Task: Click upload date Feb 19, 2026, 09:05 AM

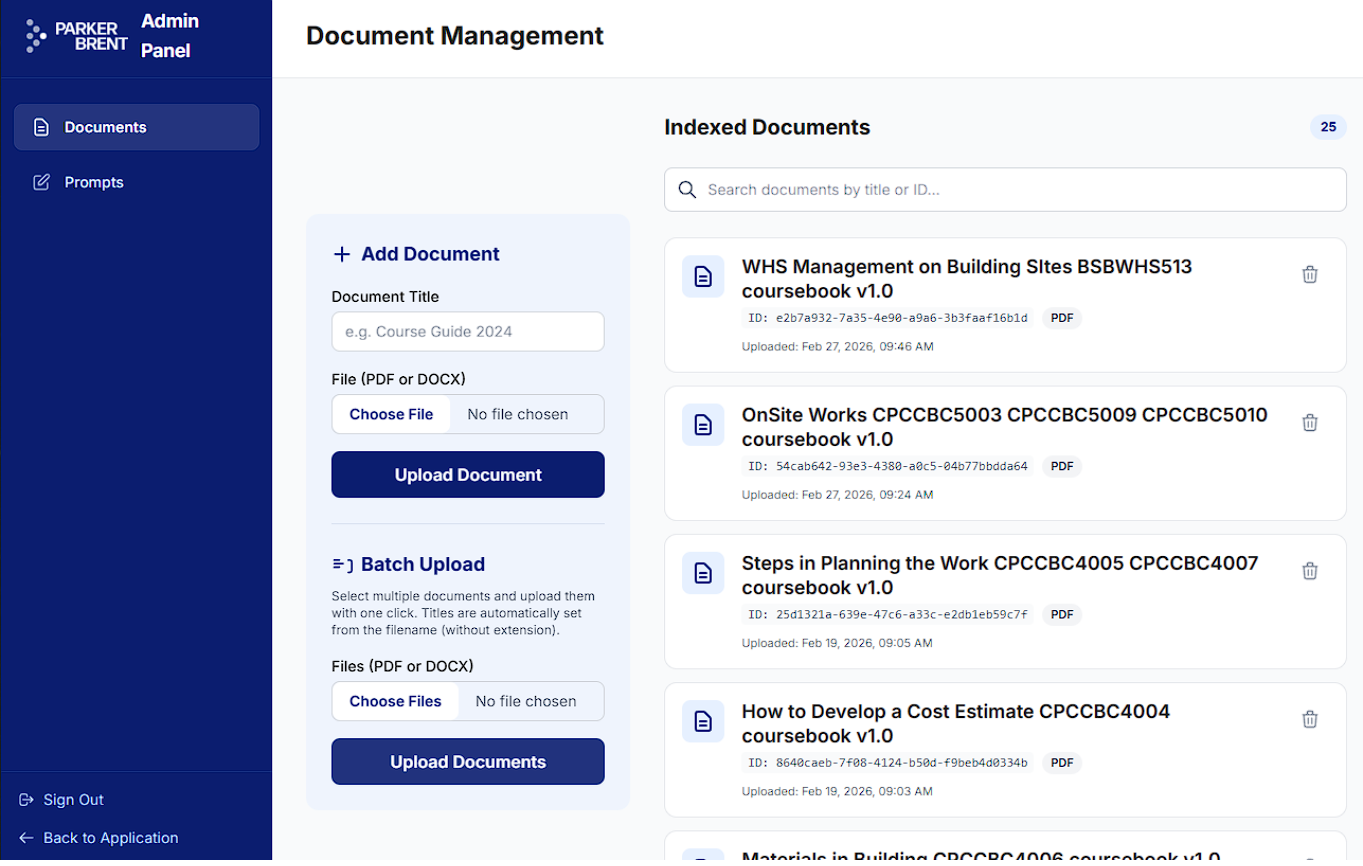Action: 837,643
